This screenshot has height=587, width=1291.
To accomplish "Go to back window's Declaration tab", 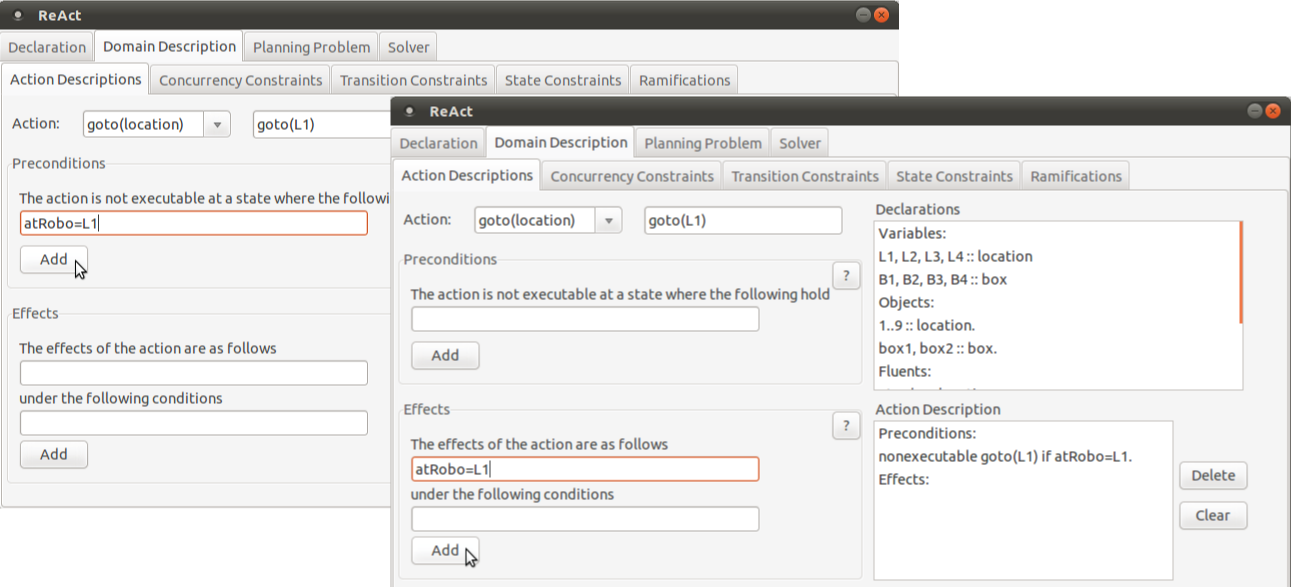I will (47, 47).
